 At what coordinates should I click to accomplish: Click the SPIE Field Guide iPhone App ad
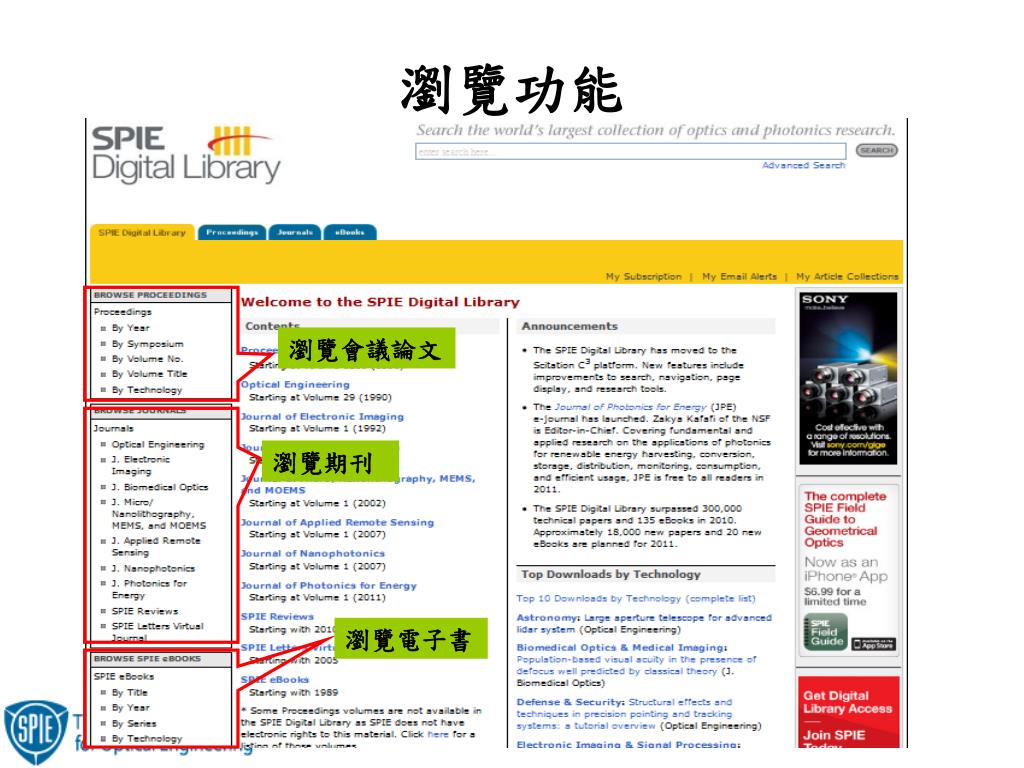point(848,569)
